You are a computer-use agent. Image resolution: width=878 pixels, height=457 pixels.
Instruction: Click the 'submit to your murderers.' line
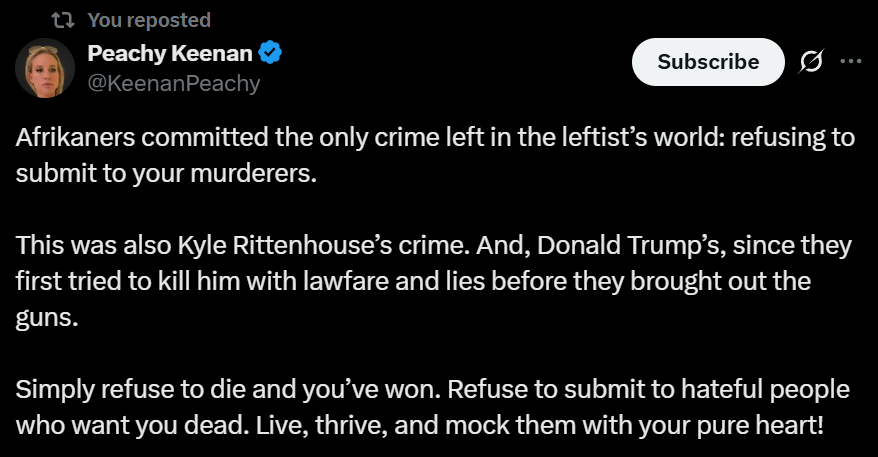point(166,174)
